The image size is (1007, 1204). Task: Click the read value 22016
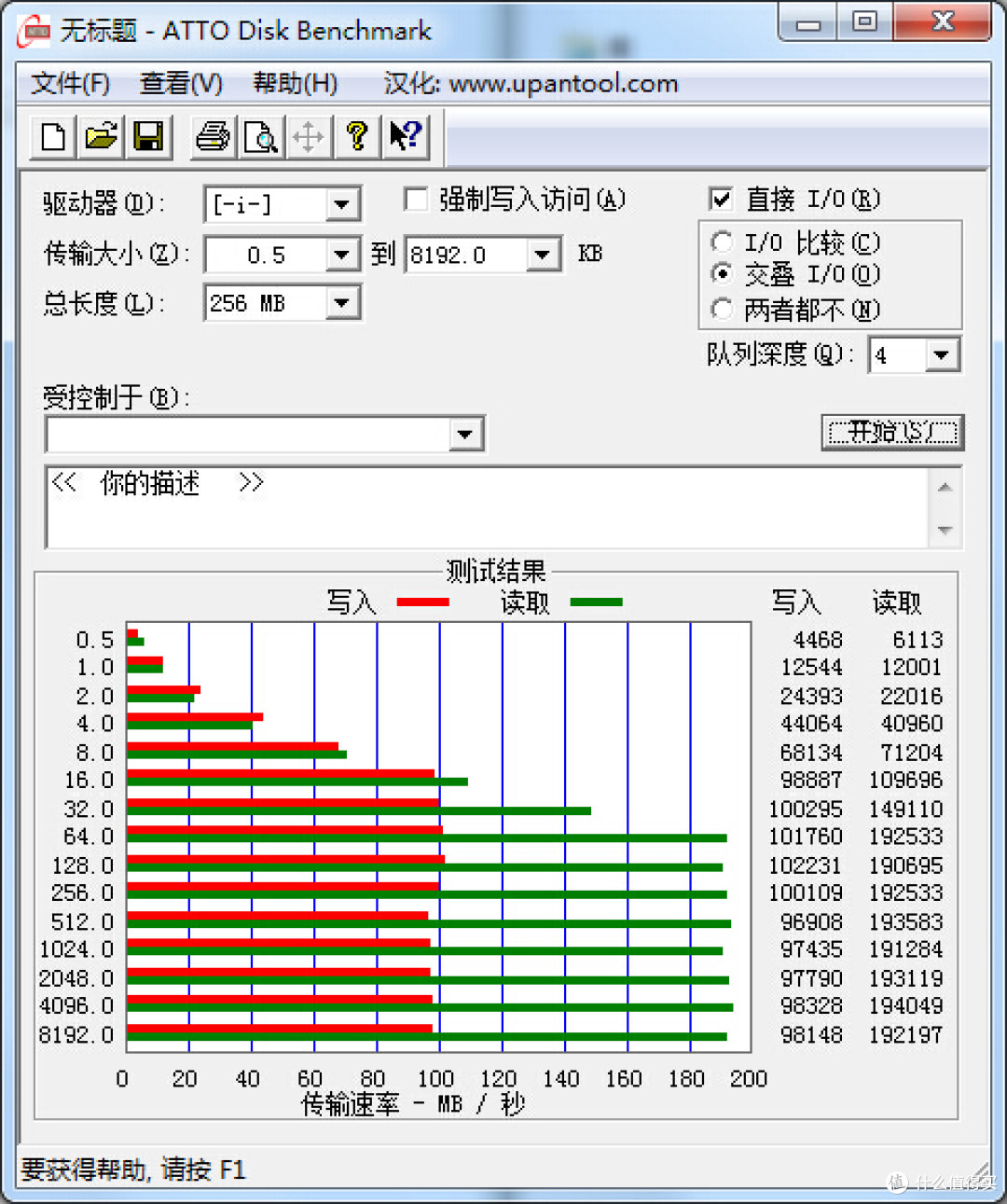tap(912, 697)
